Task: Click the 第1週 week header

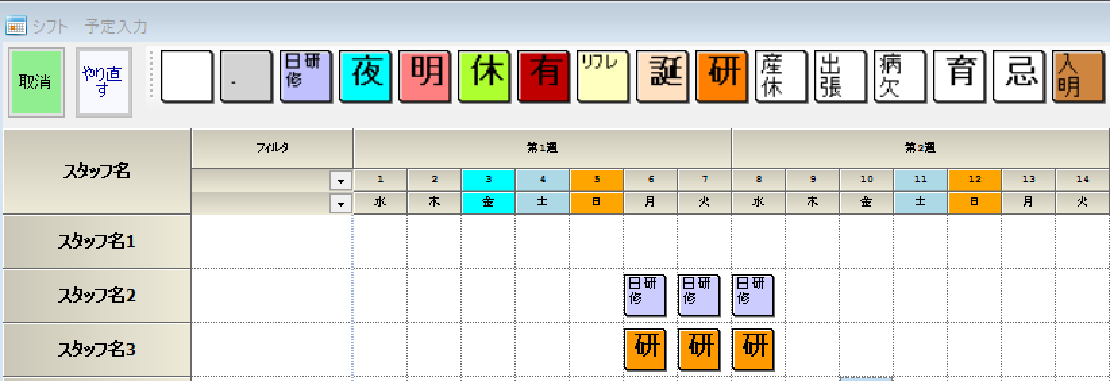Action: click(x=543, y=148)
